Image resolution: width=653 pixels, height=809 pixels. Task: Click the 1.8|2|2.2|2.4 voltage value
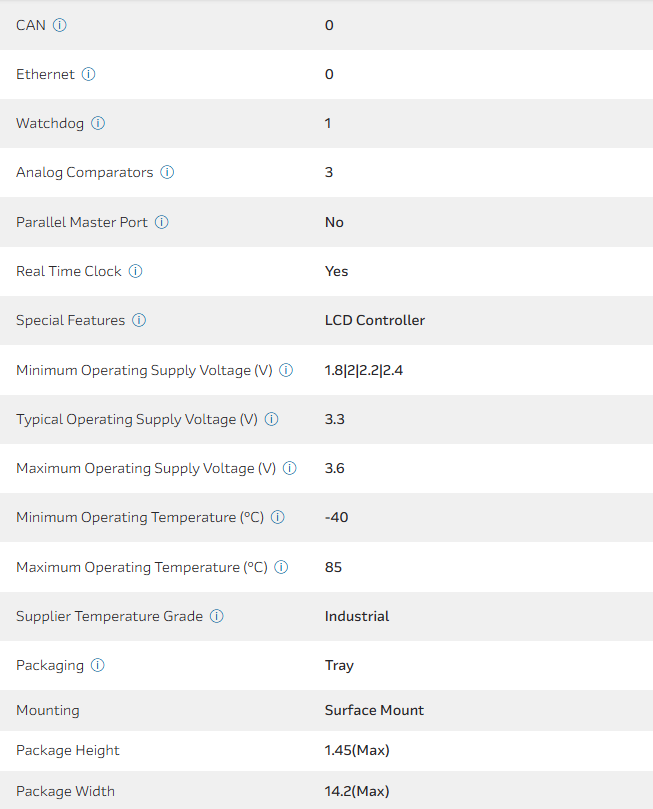click(364, 370)
